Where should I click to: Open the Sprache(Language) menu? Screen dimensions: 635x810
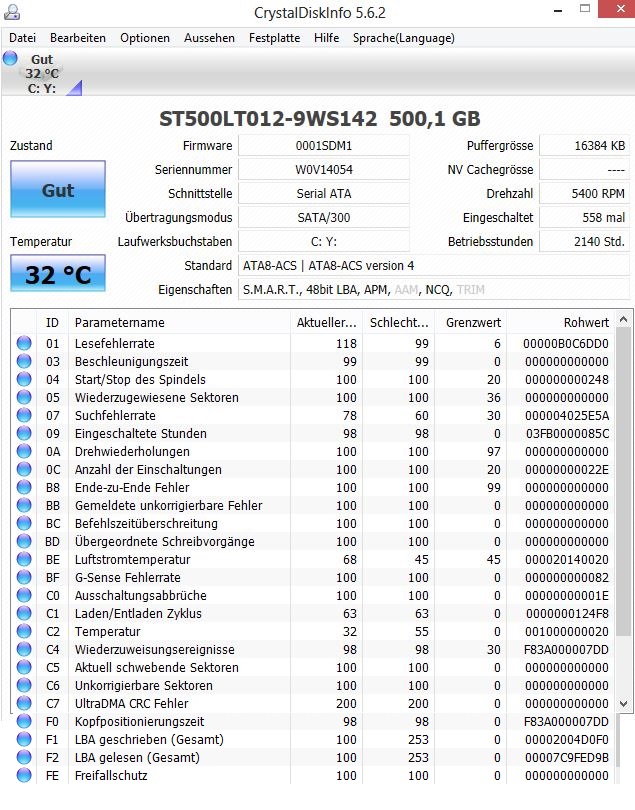tap(404, 38)
